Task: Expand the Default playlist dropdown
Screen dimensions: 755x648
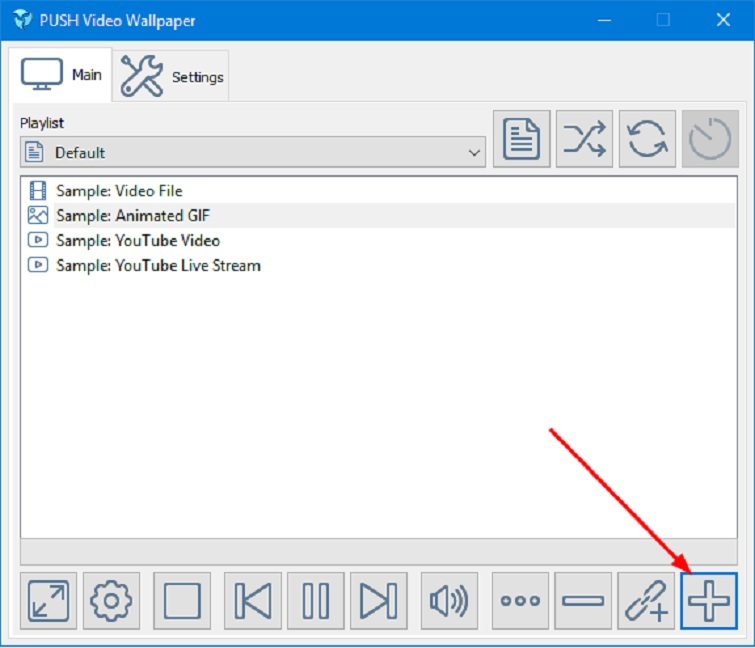Action: point(252,153)
